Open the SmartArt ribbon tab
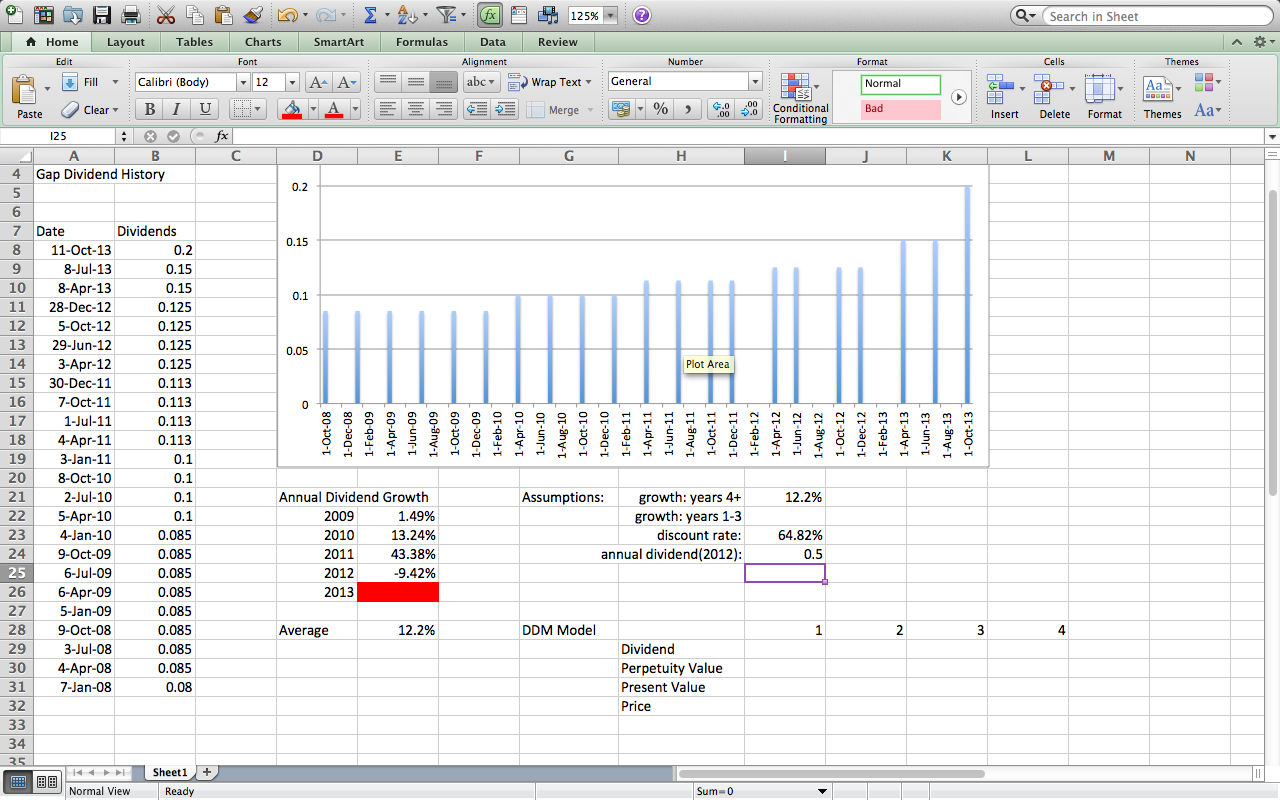Image resolution: width=1280 pixels, height=800 pixels. [x=338, y=42]
